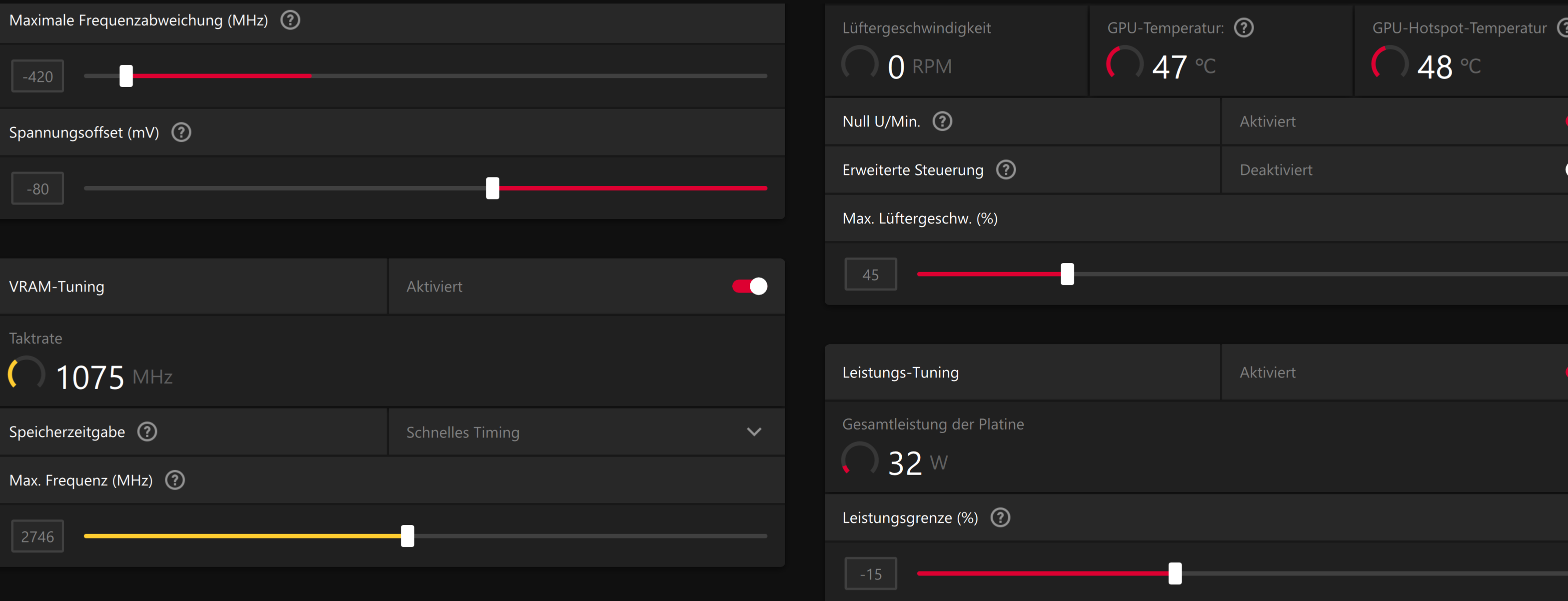Click help icon beside Max. Frequenz (MHz)

click(x=175, y=480)
